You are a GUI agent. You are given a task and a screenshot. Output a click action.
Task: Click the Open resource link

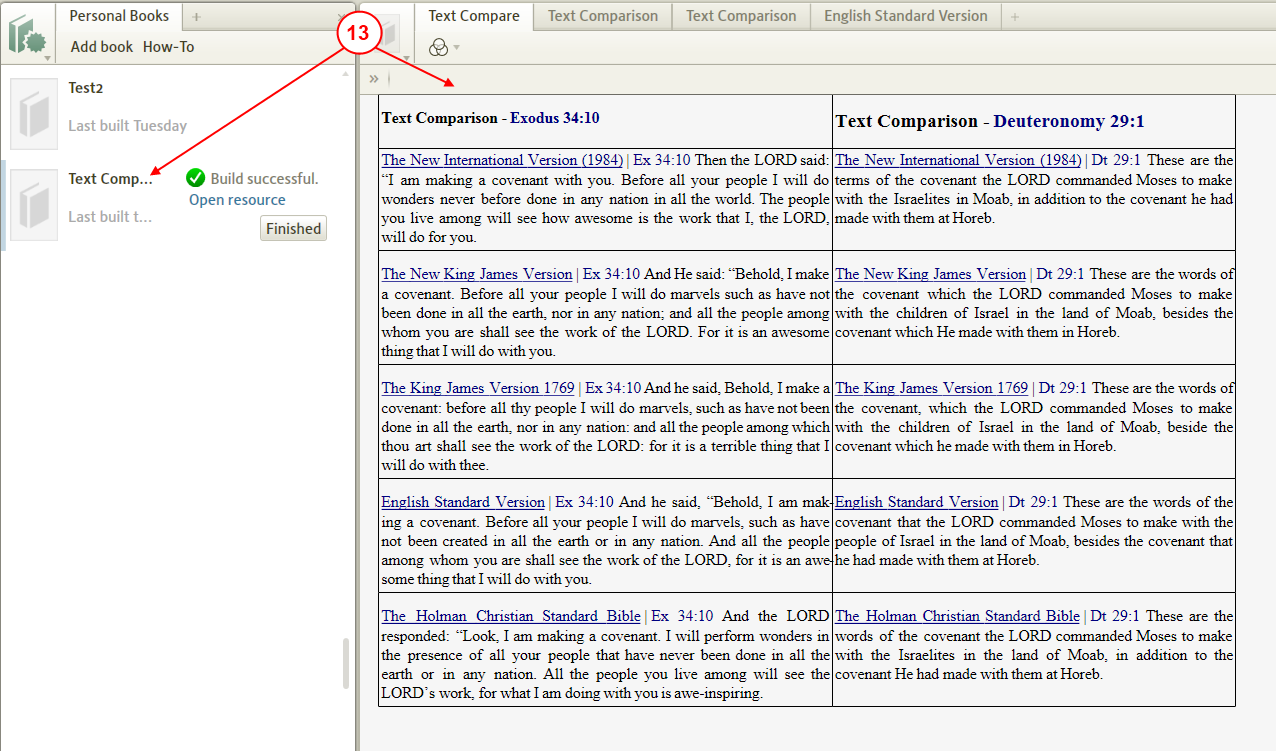pos(237,200)
